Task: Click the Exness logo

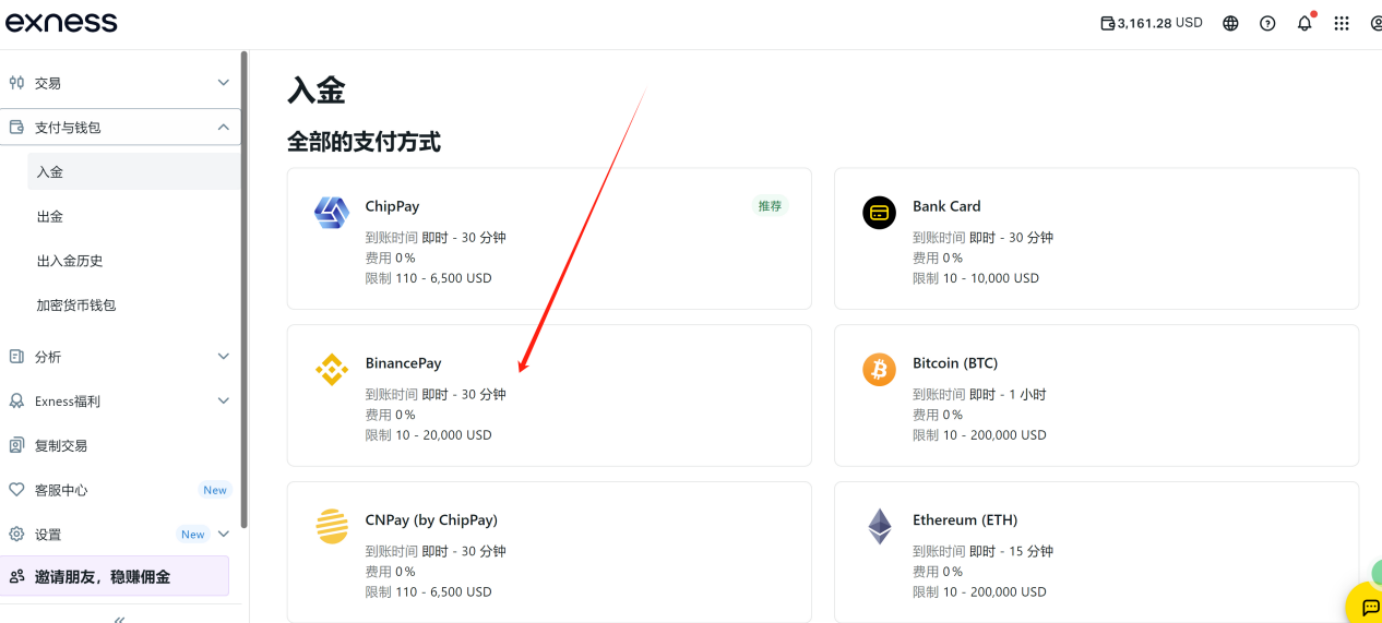Action: [61, 22]
